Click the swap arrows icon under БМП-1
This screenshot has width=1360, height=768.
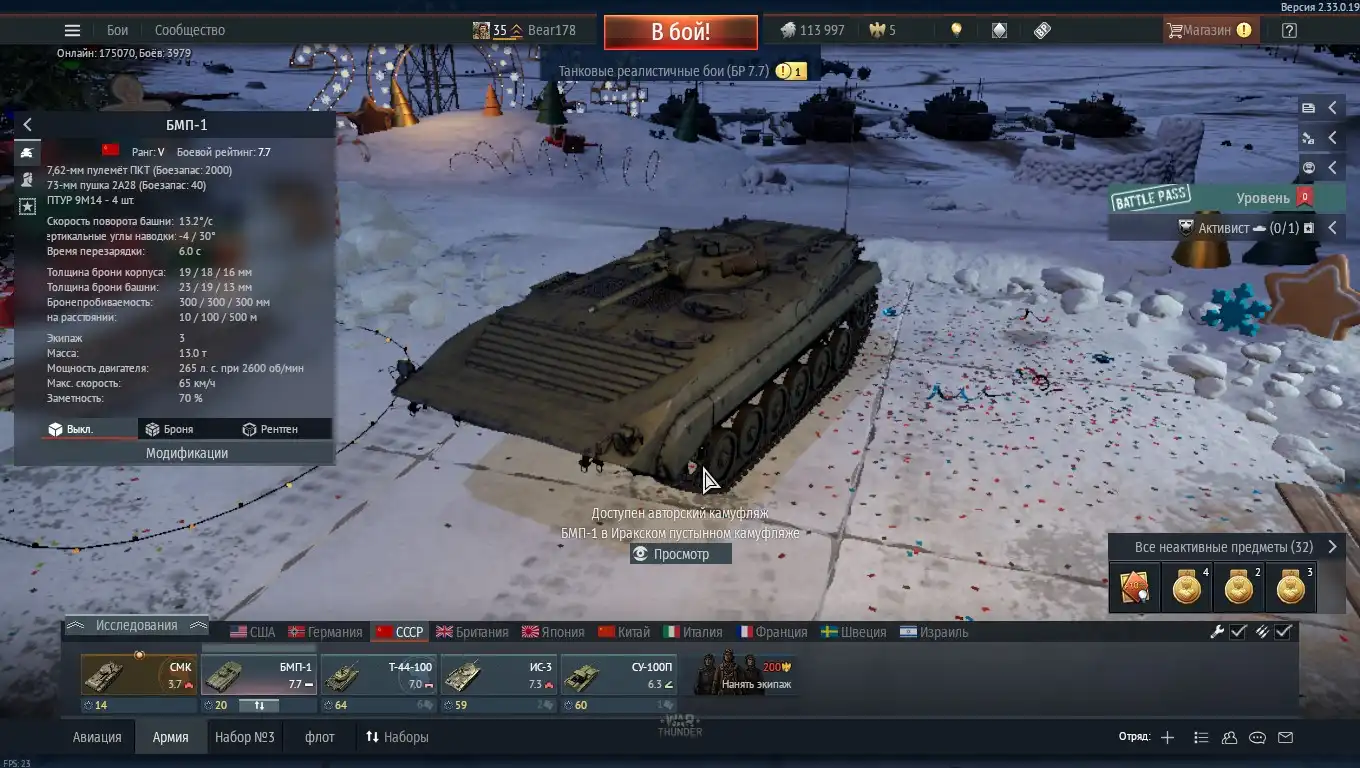point(259,705)
